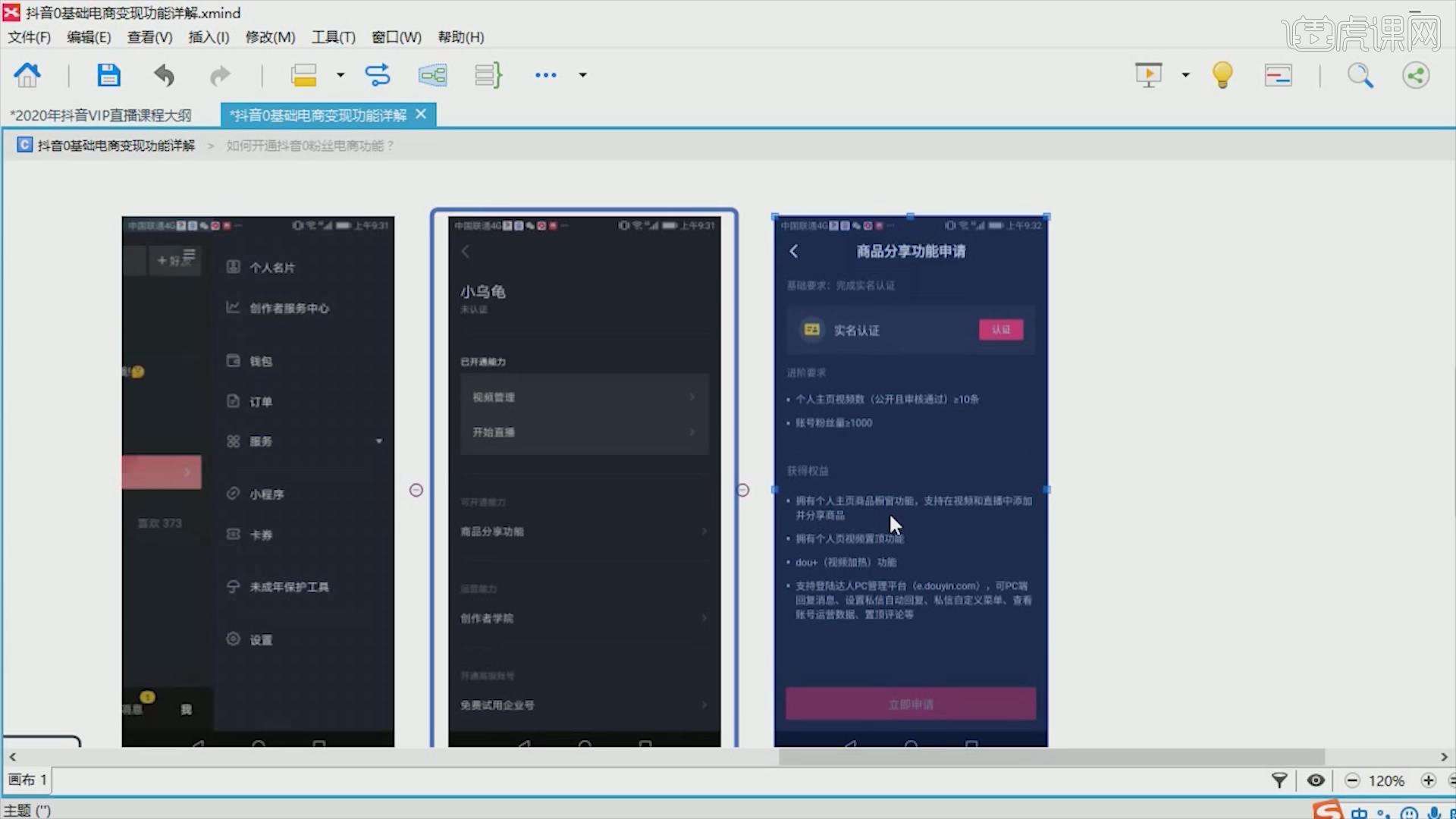Click breadcrumb 抖音0基础电商变现功能详解
This screenshot has height=819, width=1456.
pos(117,146)
